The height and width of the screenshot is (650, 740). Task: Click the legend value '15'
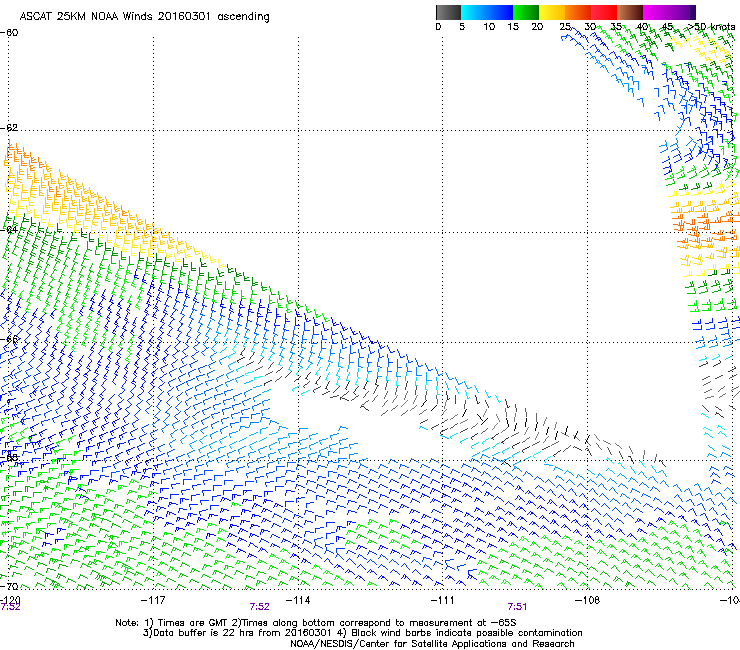(513, 27)
